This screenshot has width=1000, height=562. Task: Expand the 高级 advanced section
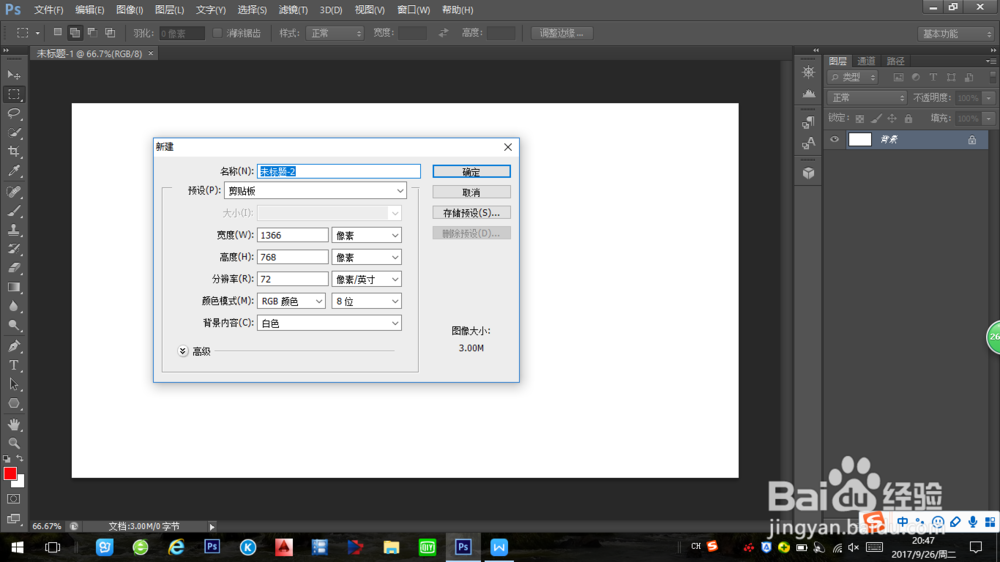click(x=182, y=351)
